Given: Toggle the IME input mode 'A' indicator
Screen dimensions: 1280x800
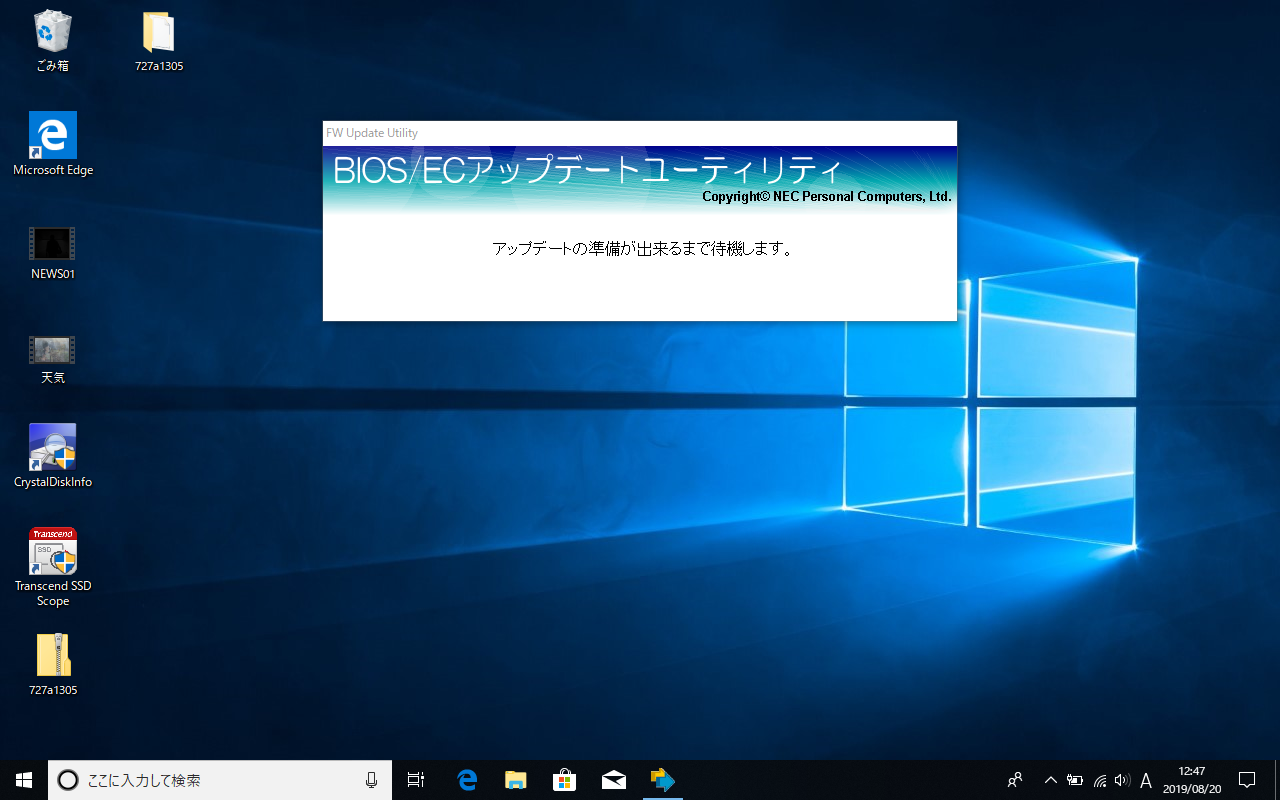Looking at the screenshot, I should [1146, 780].
